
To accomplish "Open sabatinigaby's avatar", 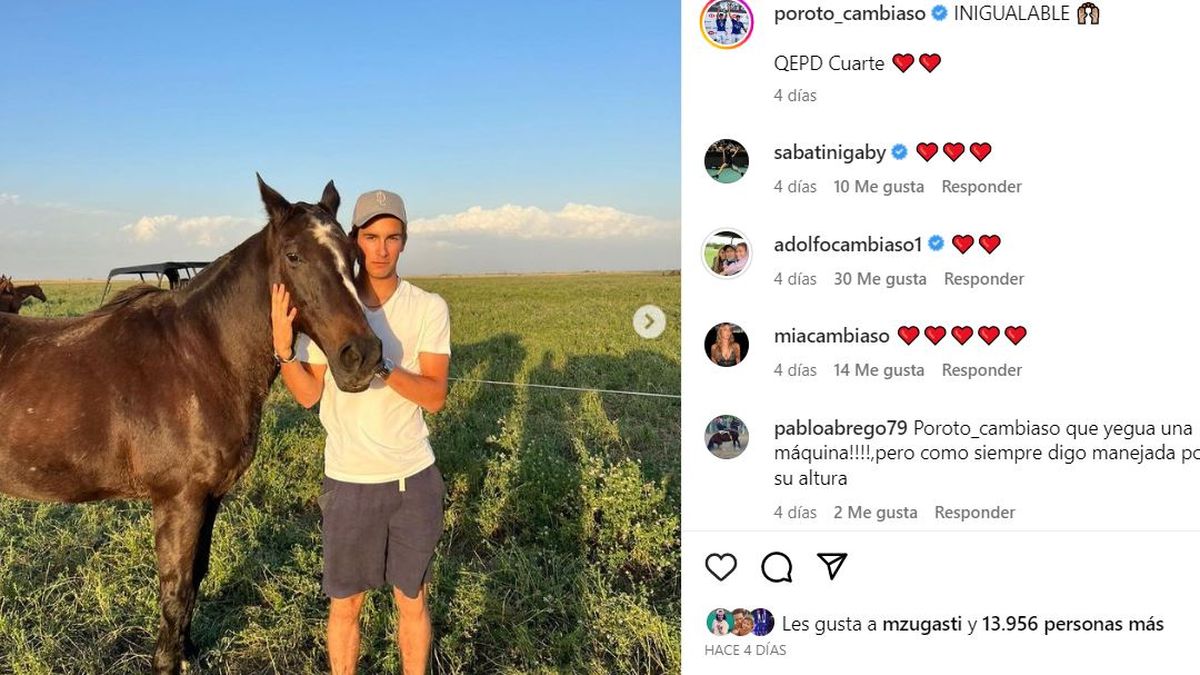I will (x=726, y=161).
